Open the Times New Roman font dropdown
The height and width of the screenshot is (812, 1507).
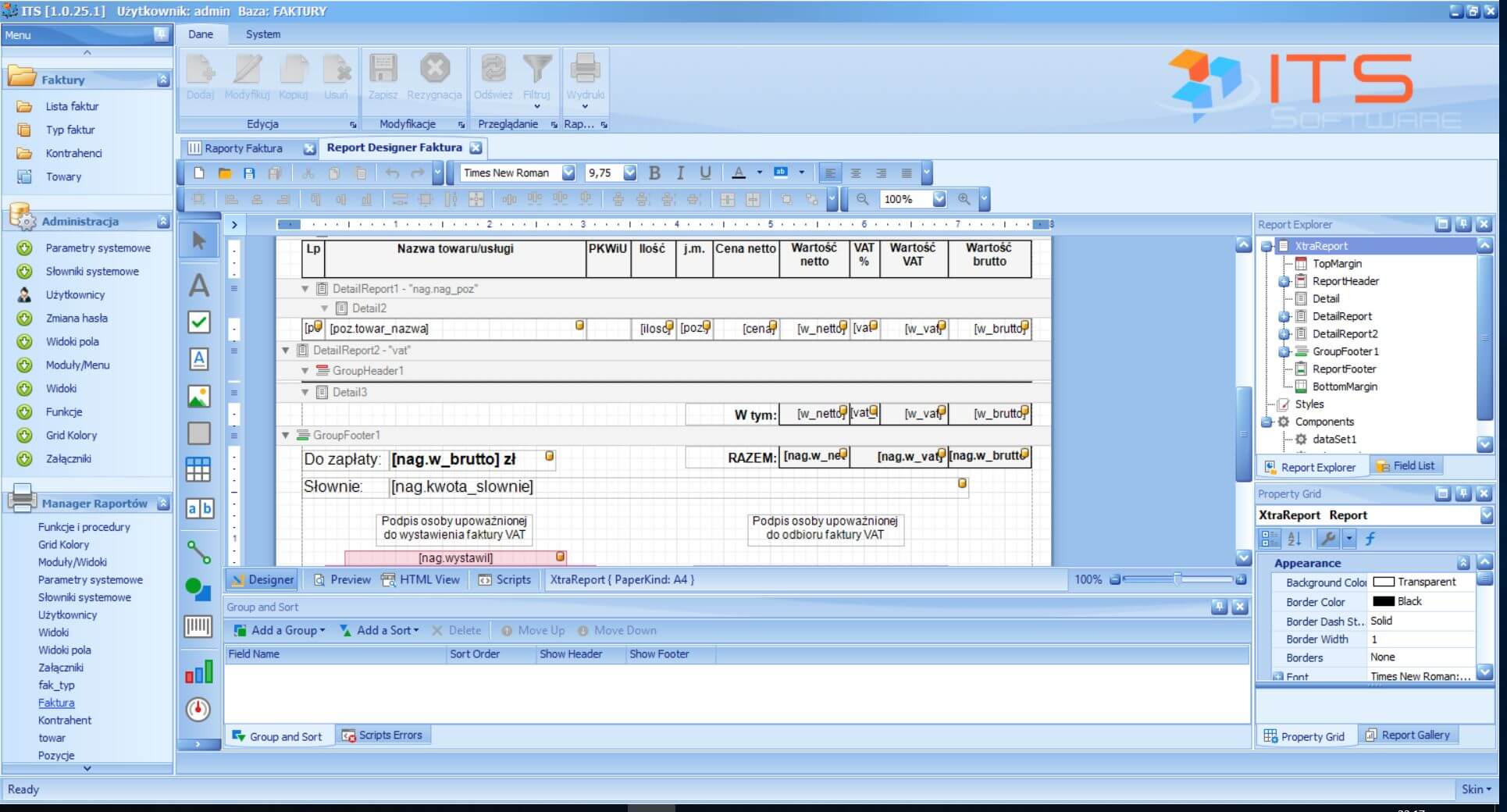click(568, 173)
